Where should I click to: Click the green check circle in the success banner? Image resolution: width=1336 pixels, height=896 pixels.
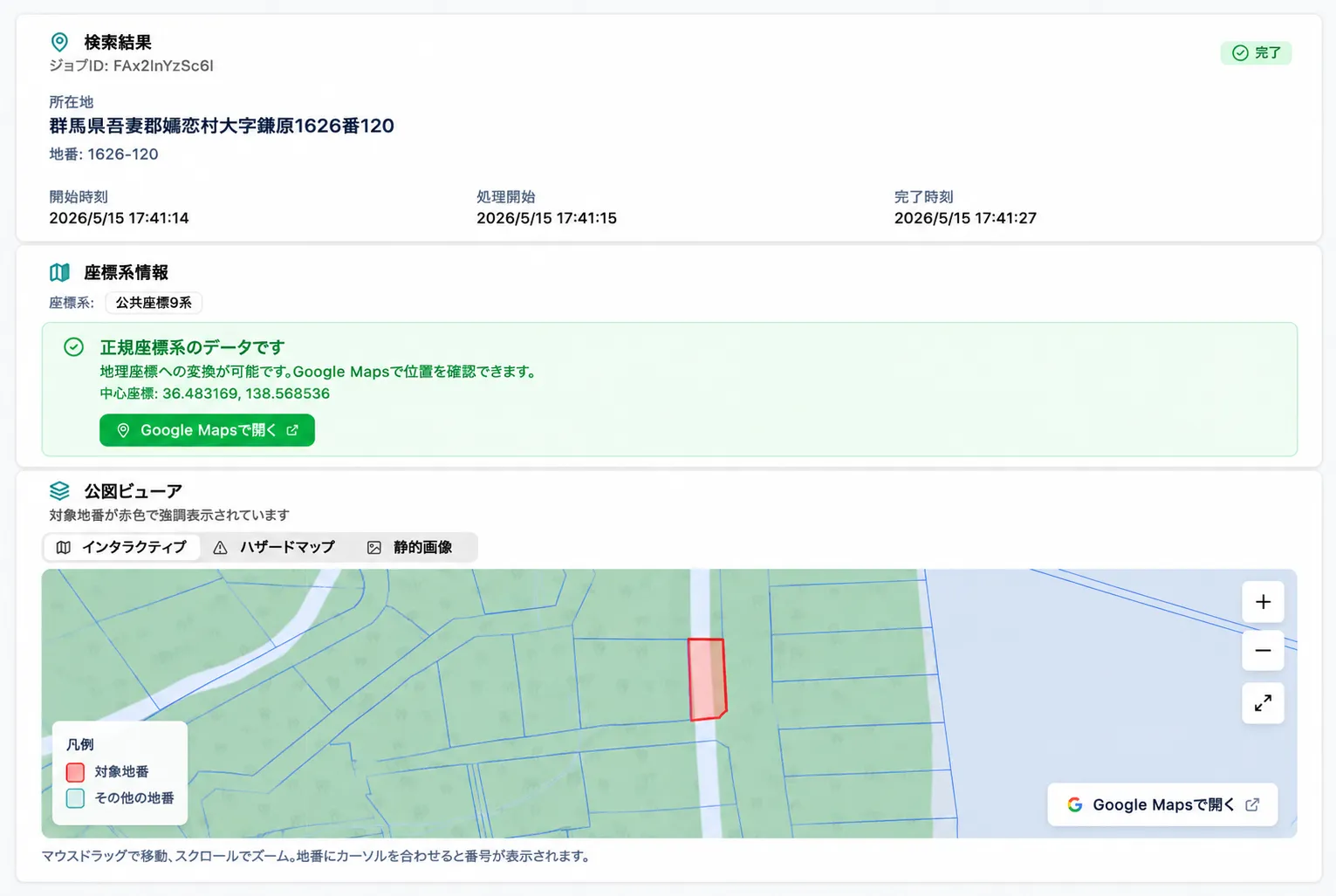click(74, 347)
